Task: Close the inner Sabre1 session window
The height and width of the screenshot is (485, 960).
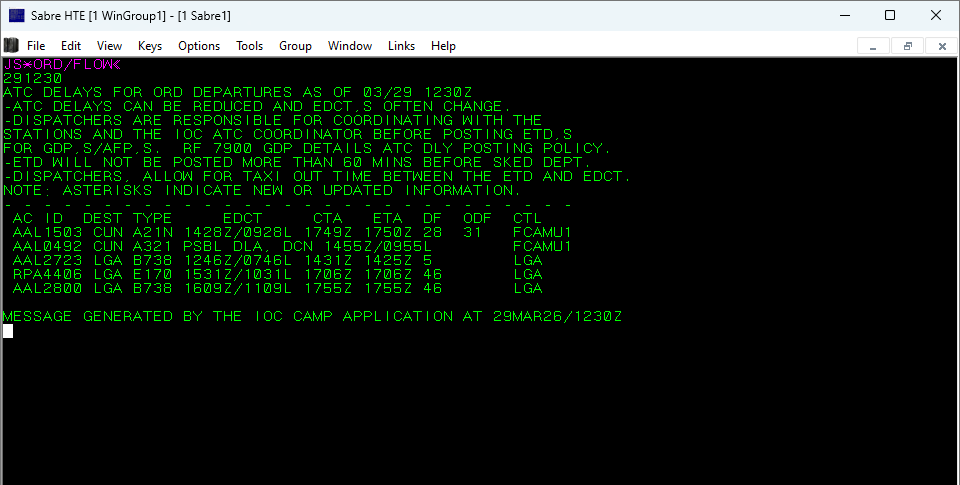Action: [x=941, y=46]
